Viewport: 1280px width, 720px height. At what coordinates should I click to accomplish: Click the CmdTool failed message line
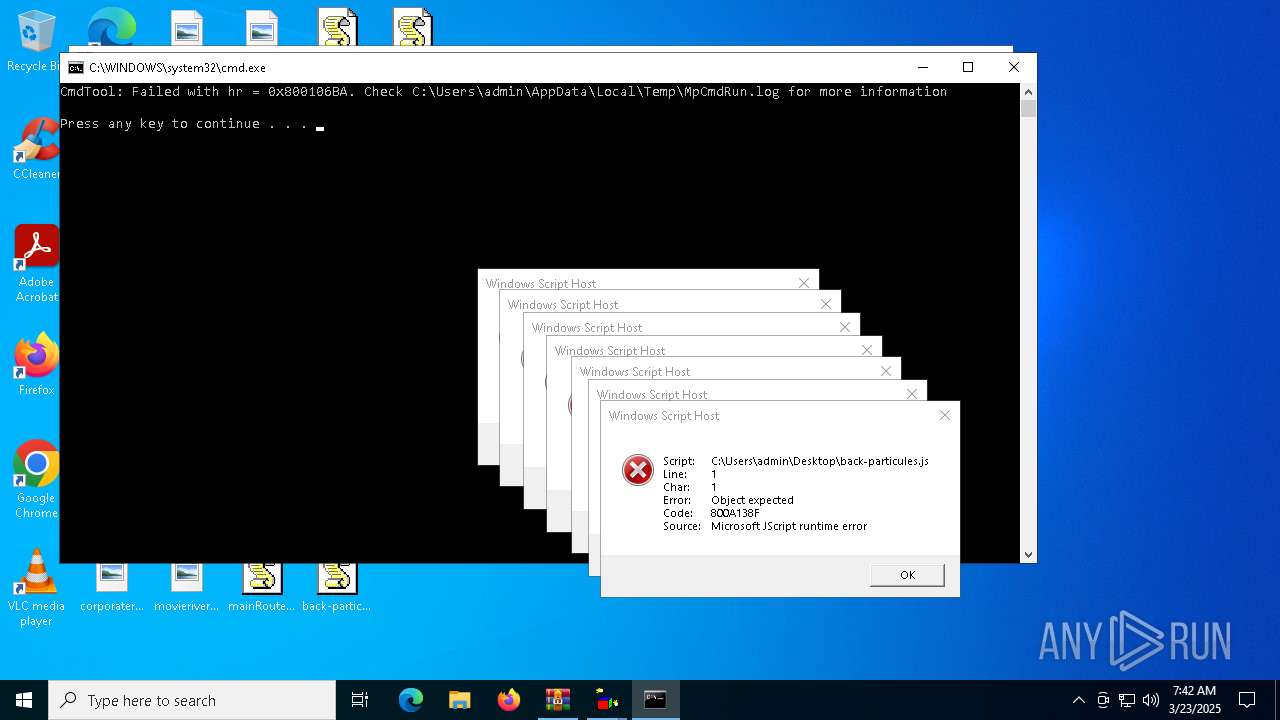point(503,92)
